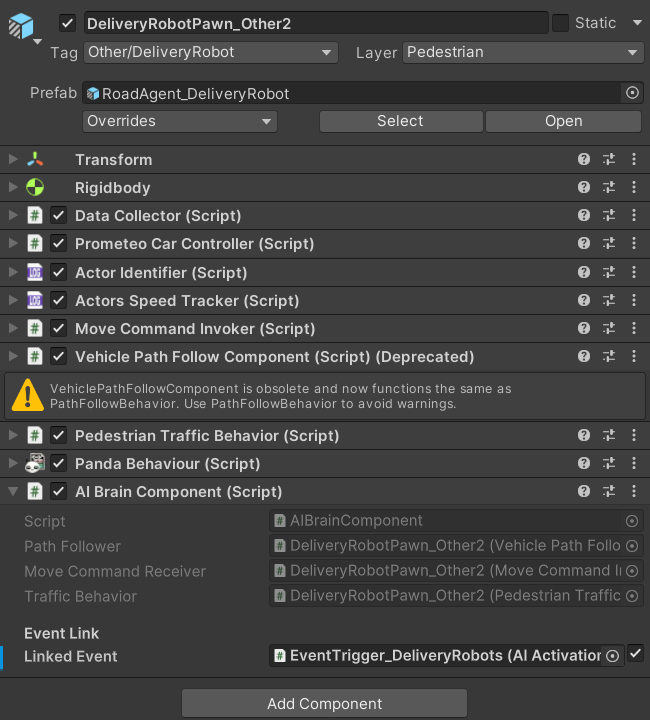
Task: Toggle DeliveryRobotPawn_Other2 active checkbox
Action: pos(67,23)
